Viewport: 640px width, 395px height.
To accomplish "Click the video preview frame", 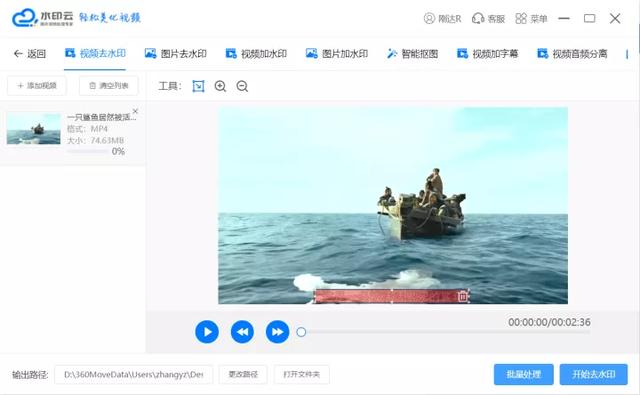I will 393,205.
